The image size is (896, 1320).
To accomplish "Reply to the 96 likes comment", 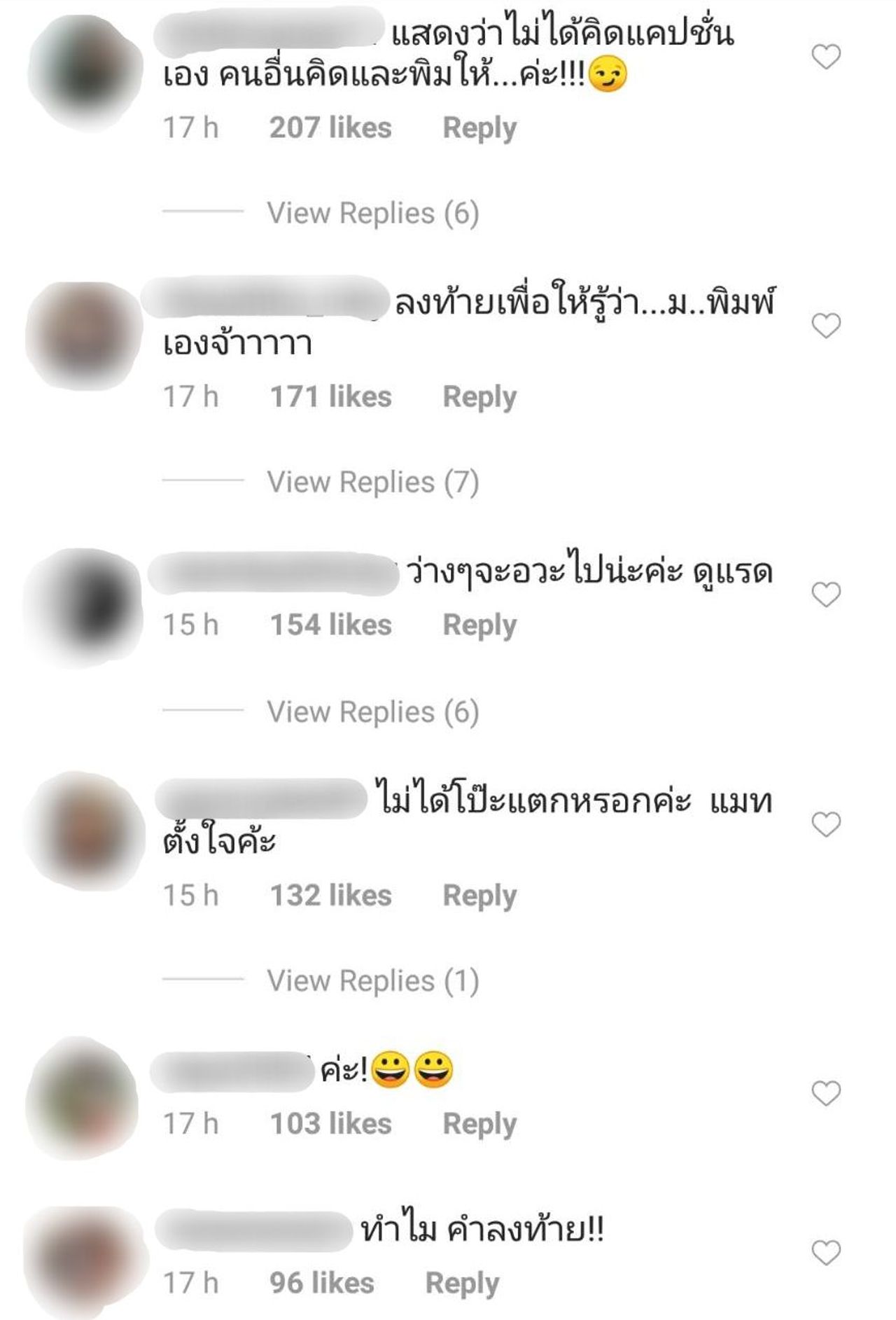I will point(462,1284).
